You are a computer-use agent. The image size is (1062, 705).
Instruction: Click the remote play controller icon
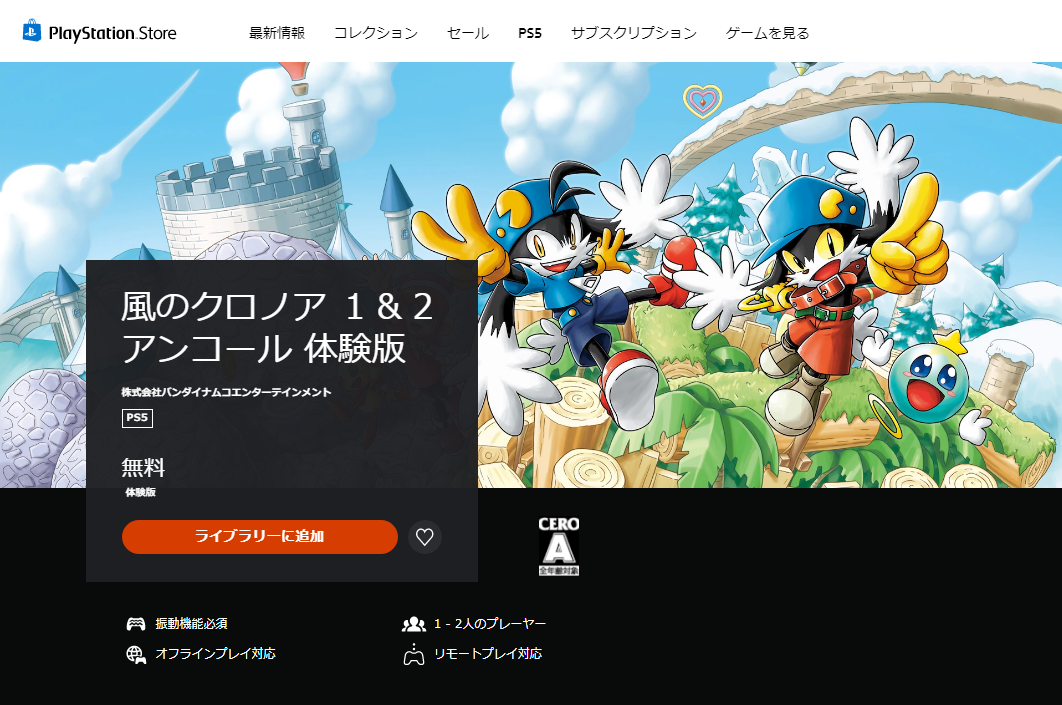click(414, 655)
